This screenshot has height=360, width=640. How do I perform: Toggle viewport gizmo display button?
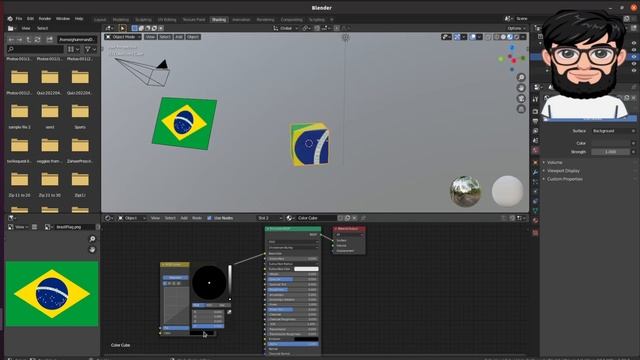click(457, 37)
